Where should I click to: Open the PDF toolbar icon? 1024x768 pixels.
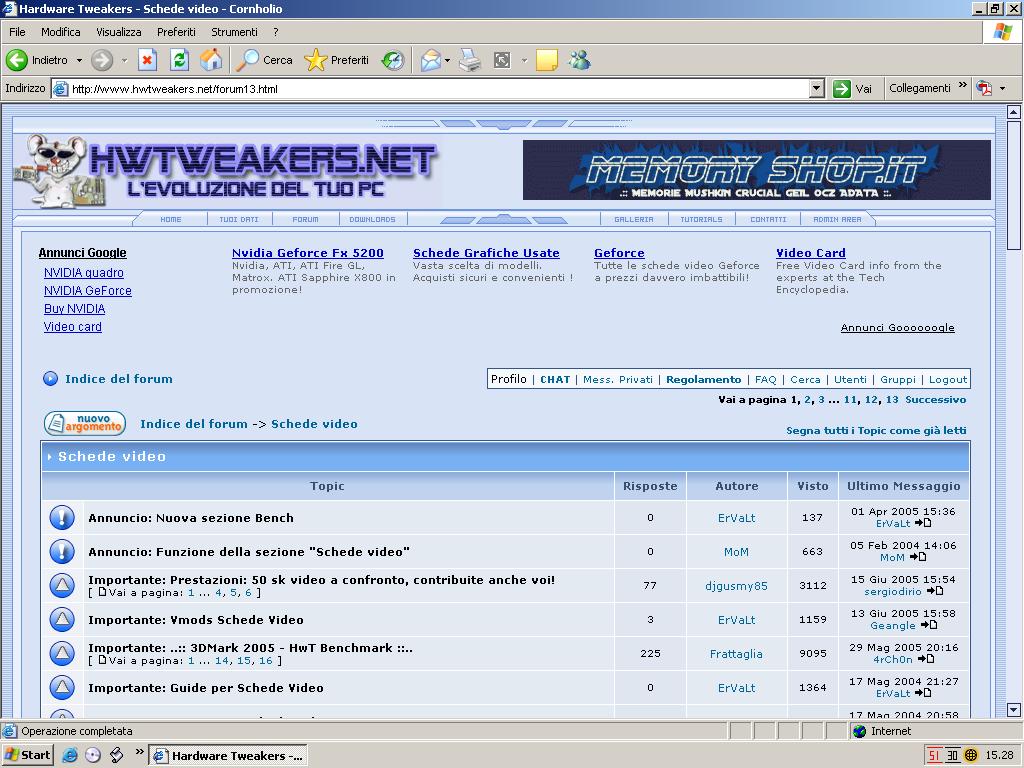point(984,88)
